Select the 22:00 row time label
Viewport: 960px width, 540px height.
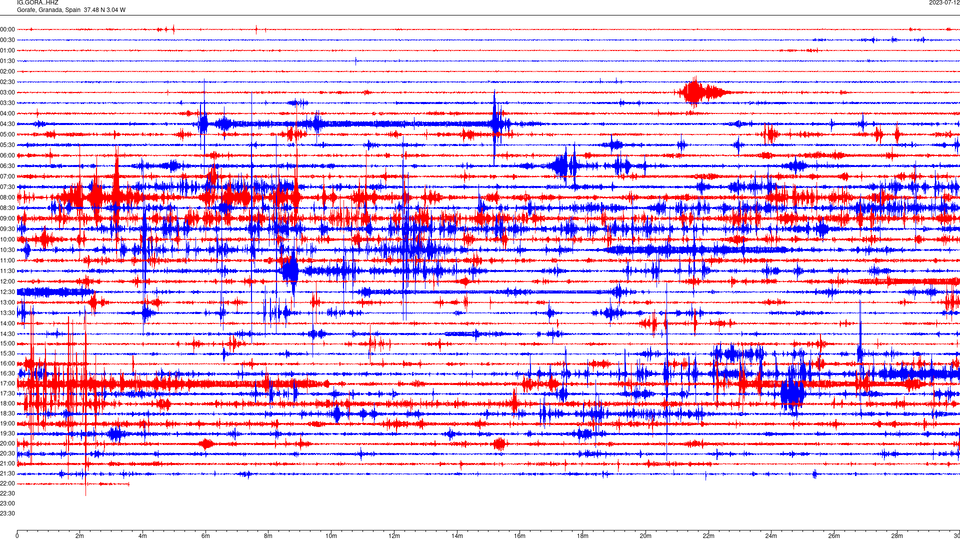pos(7,484)
